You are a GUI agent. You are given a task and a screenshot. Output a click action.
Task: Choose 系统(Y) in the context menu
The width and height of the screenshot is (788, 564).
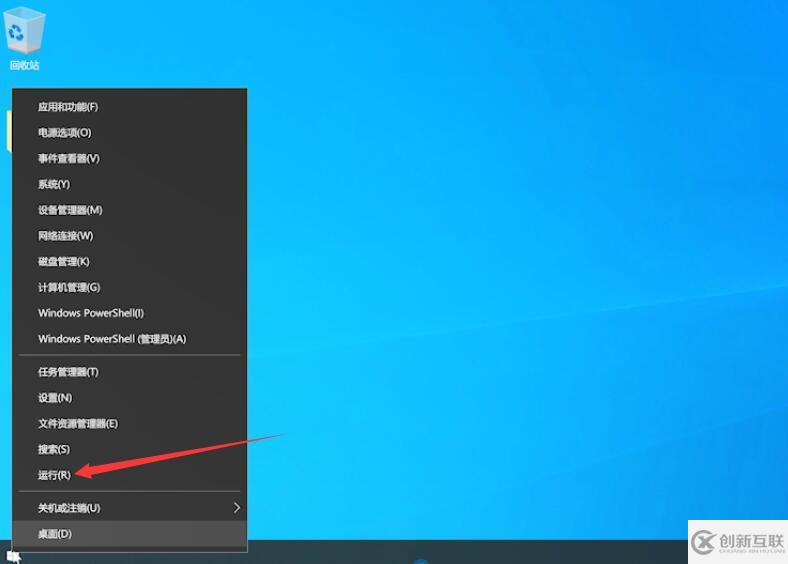click(130, 184)
